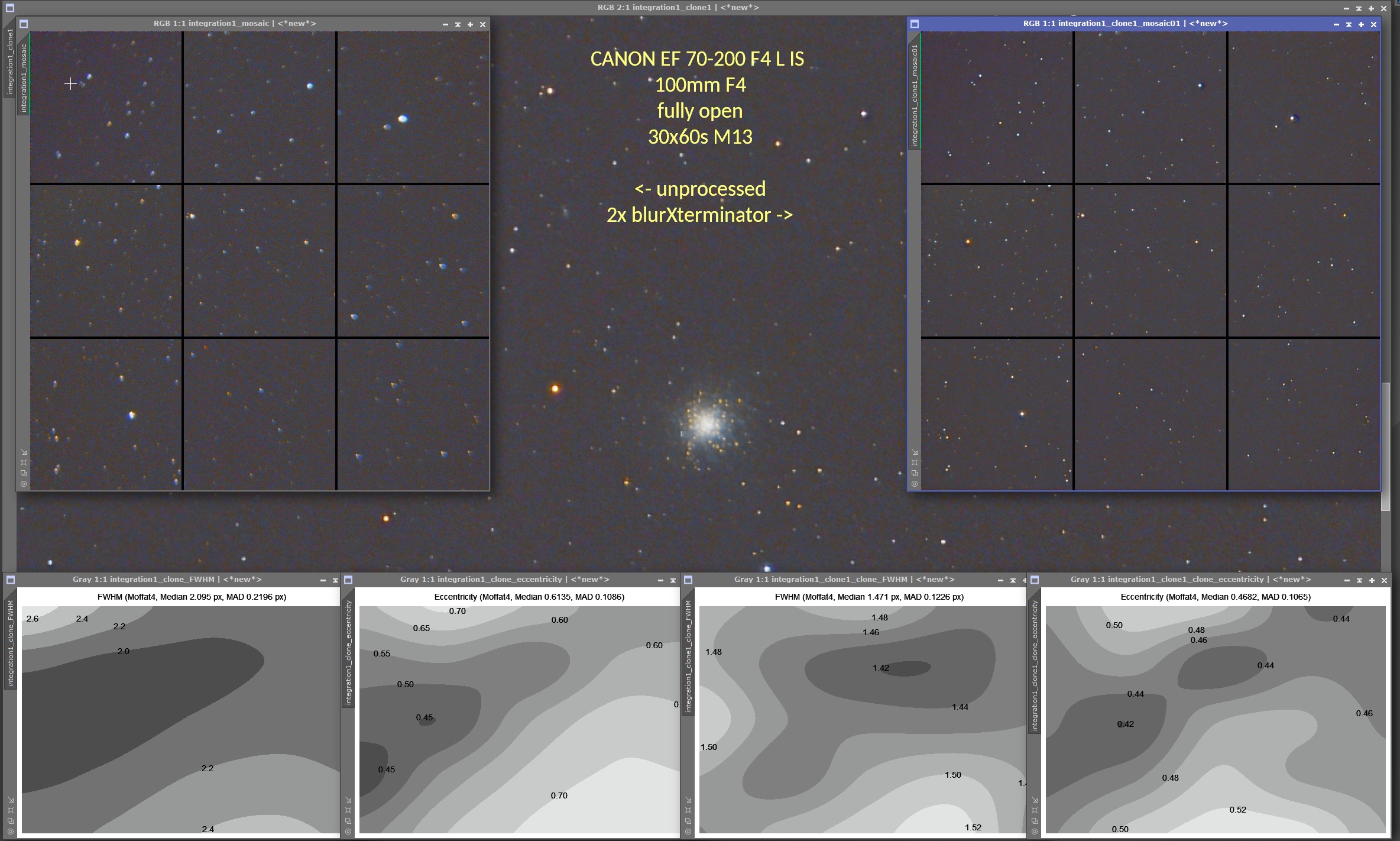Click diagonal-arrow fit view icon in integration1_clone_FWHM window
The width and height of the screenshot is (1400, 841).
(11, 800)
